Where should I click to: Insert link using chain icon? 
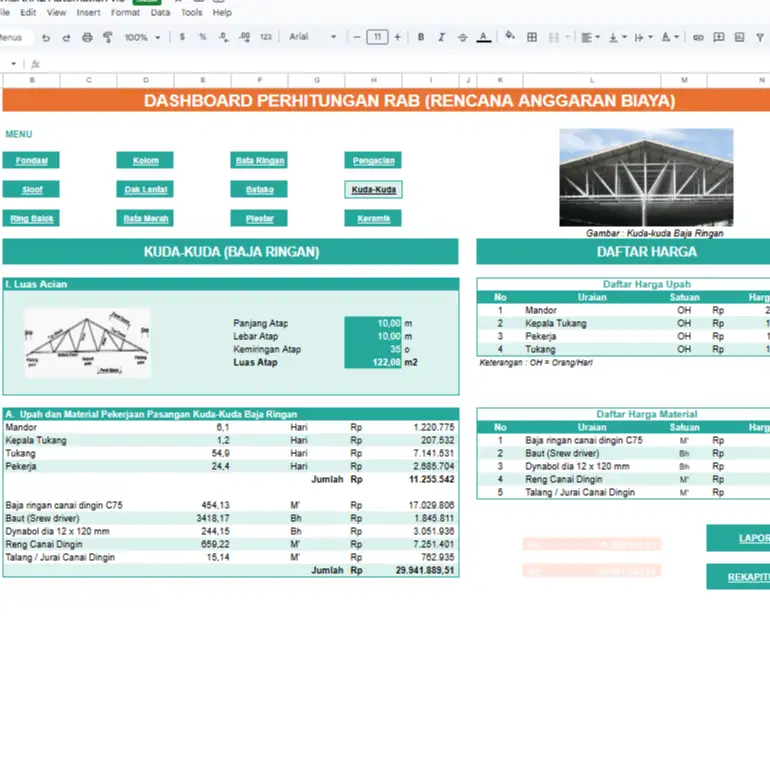tap(698, 37)
